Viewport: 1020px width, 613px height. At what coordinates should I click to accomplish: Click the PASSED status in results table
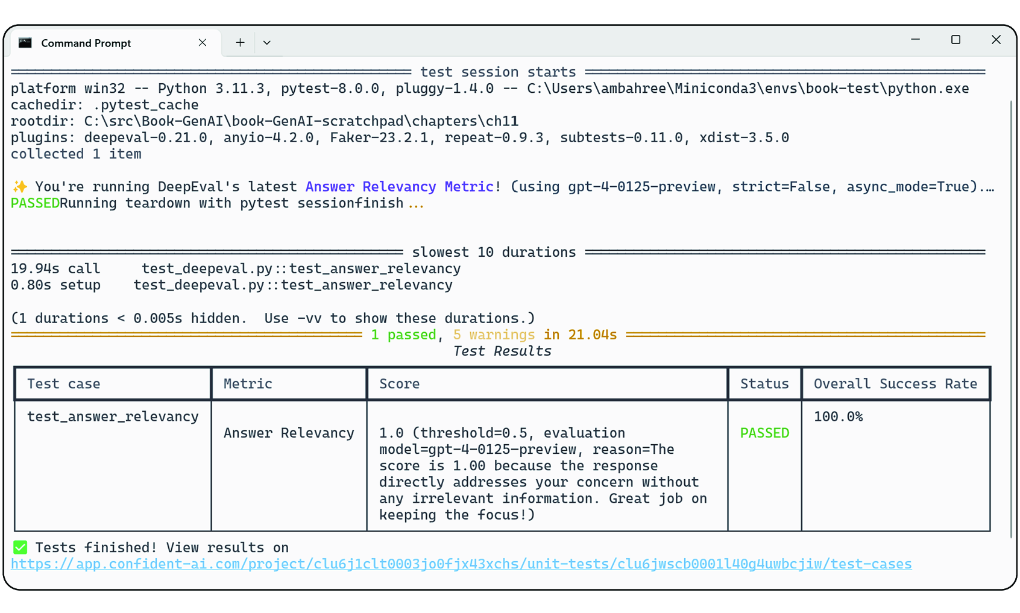[x=764, y=433]
